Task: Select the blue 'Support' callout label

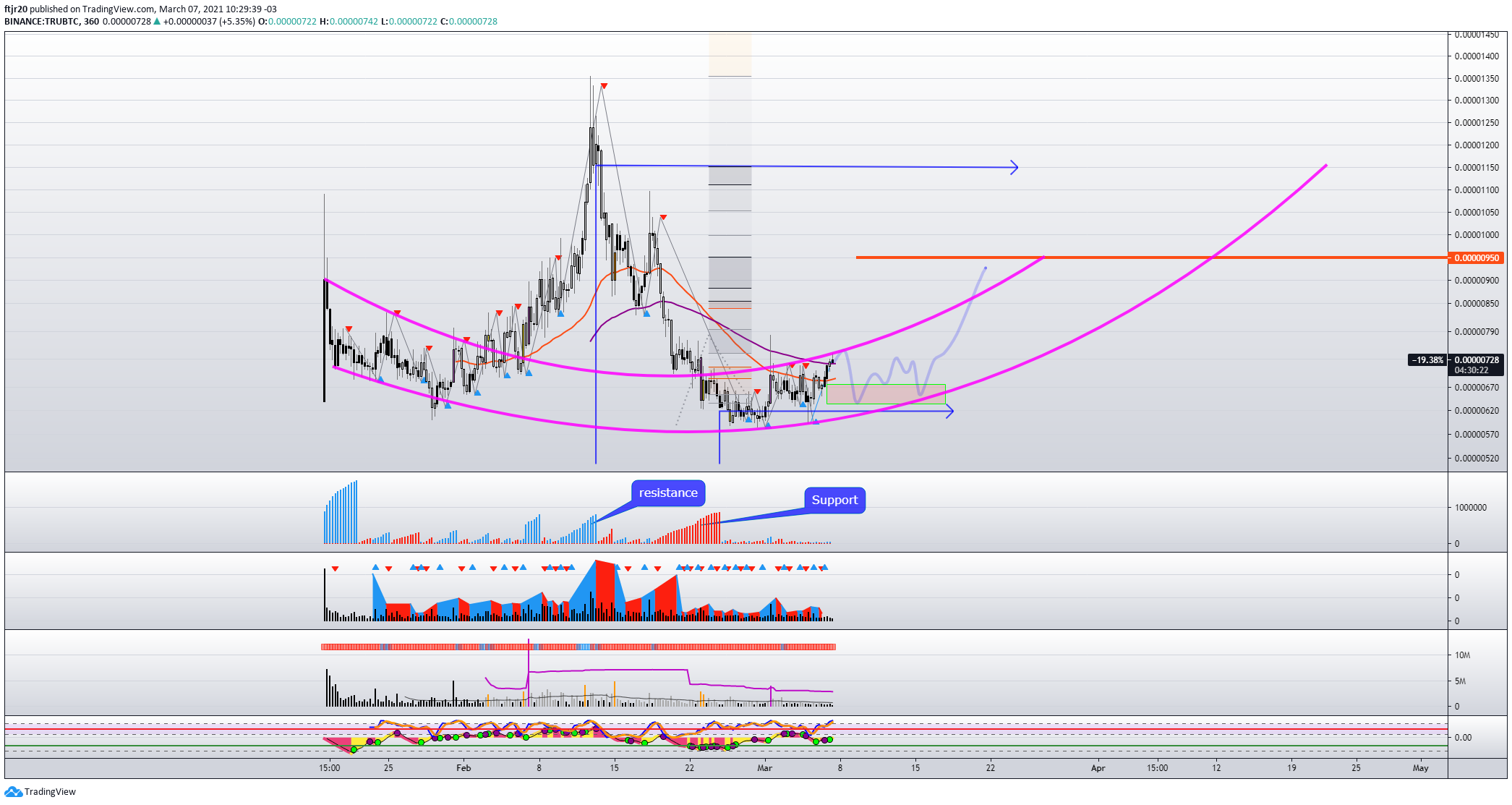Action: tap(834, 500)
